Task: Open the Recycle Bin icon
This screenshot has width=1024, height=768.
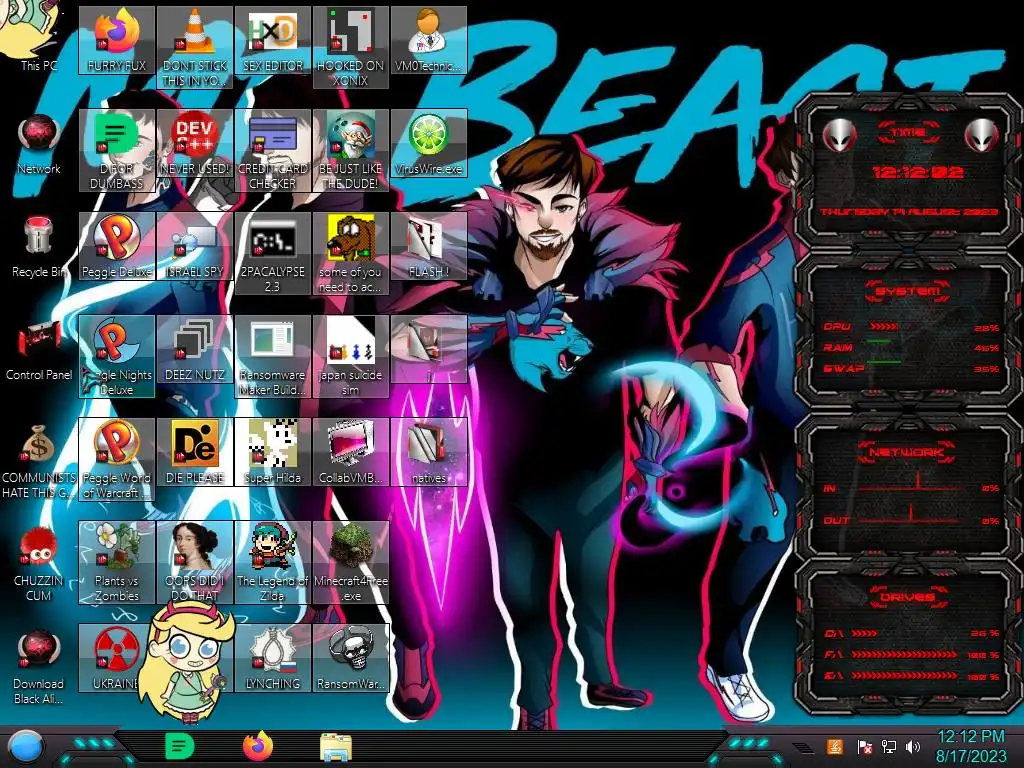Action: coord(38,247)
